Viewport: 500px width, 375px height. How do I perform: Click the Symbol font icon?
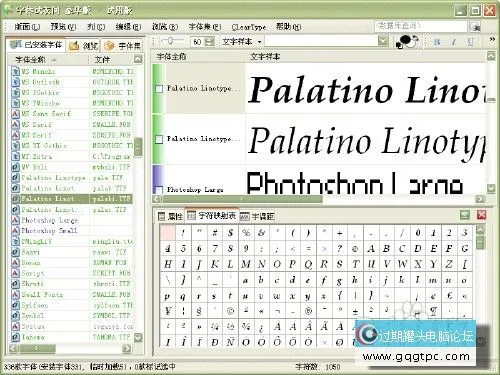pyautogui.click(x=15, y=316)
